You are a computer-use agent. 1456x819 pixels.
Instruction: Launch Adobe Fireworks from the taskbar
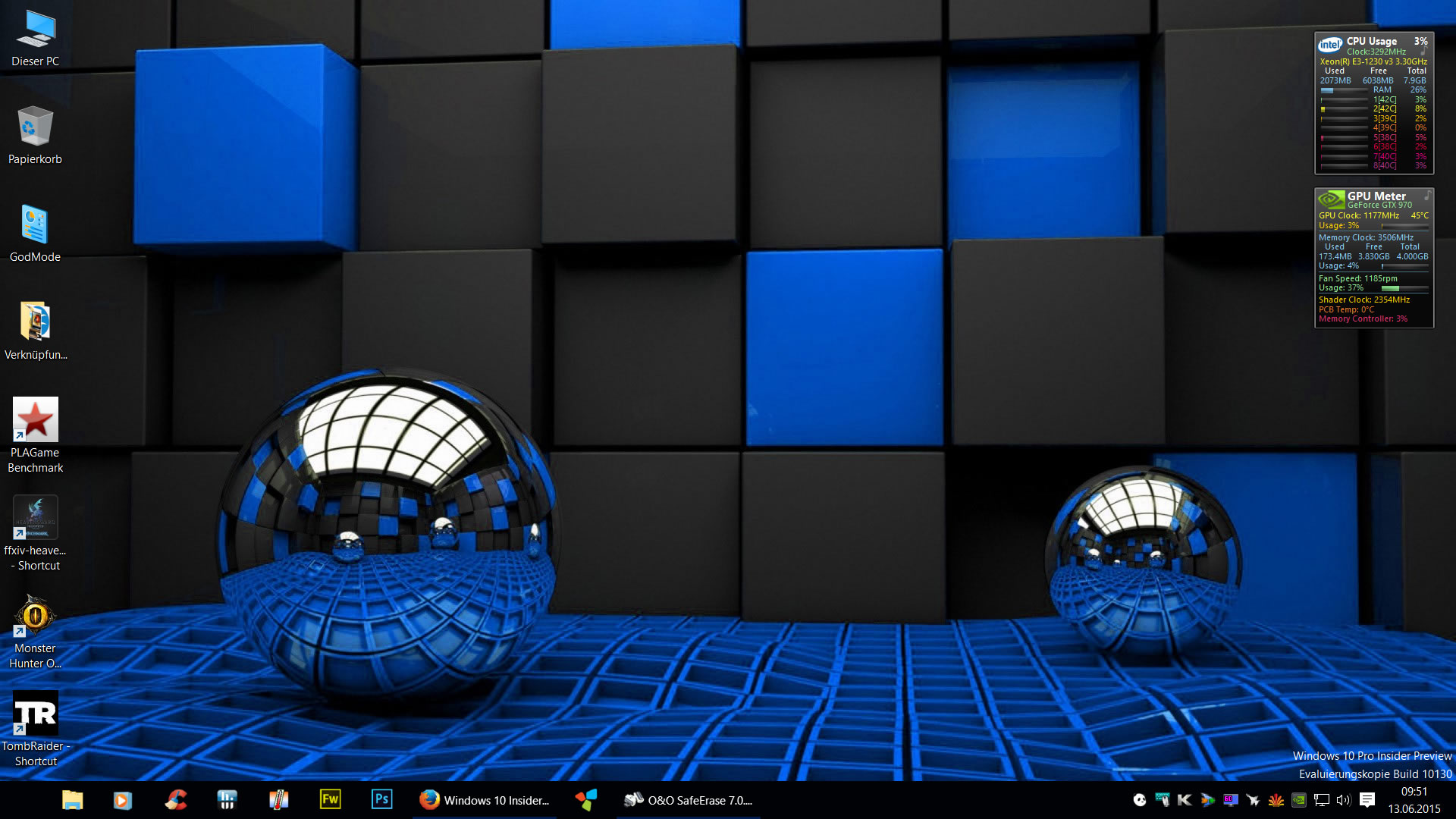click(x=330, y=799)
